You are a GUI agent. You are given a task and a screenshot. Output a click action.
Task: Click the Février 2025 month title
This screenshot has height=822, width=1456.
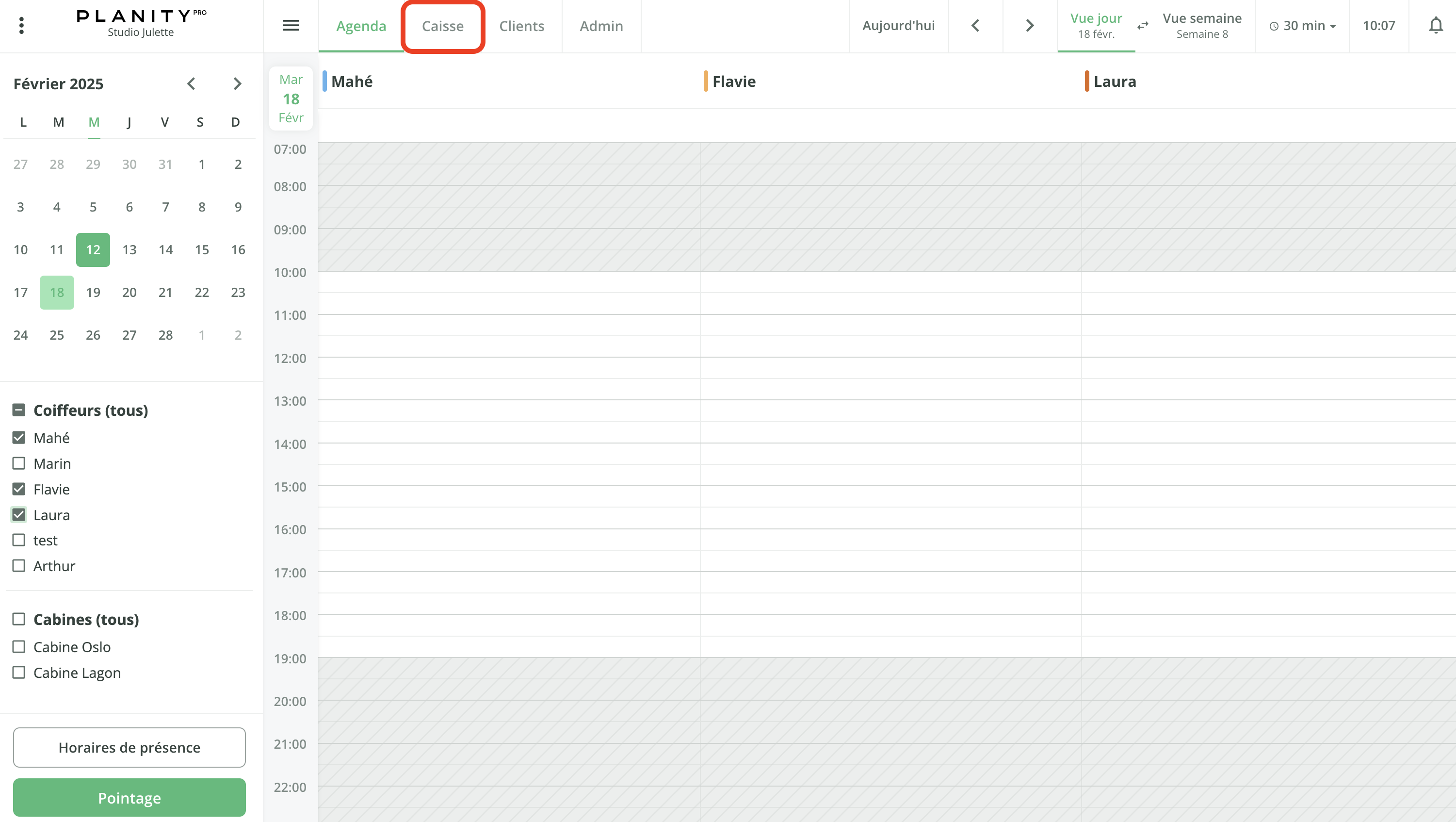tap(58, 83)
